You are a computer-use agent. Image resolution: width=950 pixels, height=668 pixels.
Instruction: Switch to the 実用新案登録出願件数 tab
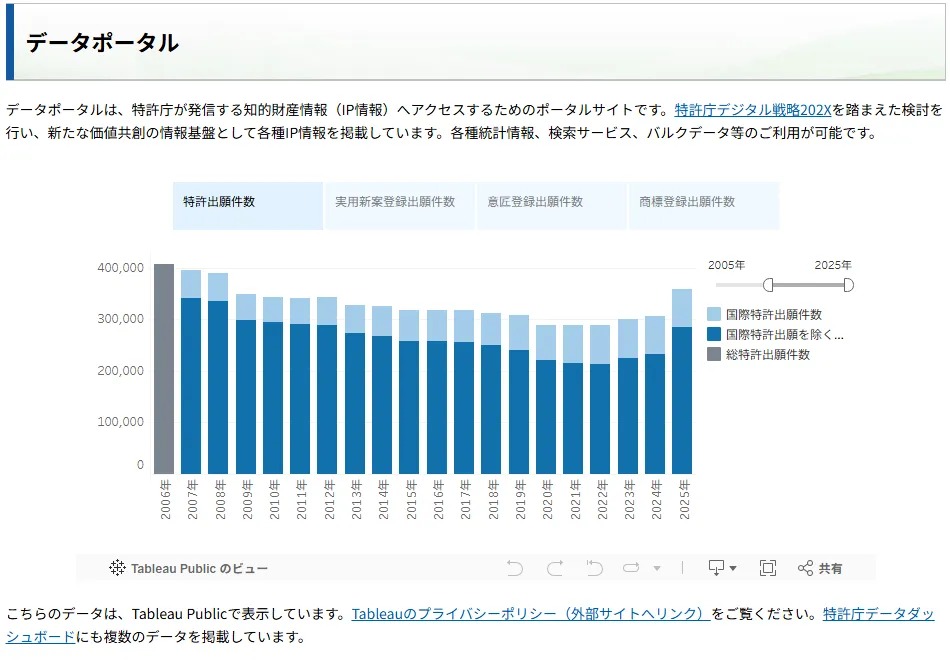(400, 206)
